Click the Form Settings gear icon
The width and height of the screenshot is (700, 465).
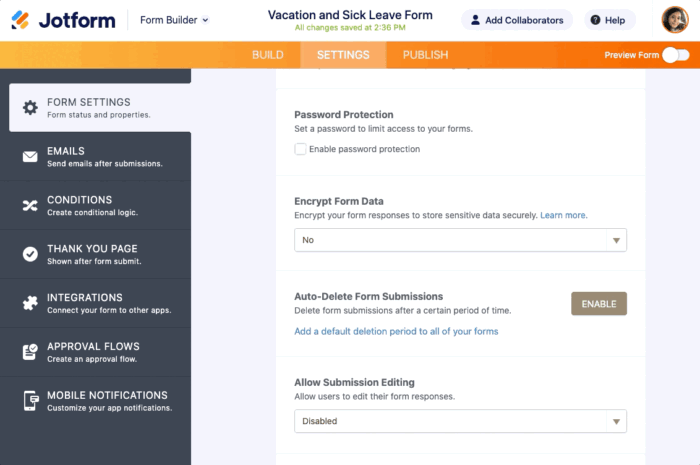pyautogui.click(x=30, y=108)
